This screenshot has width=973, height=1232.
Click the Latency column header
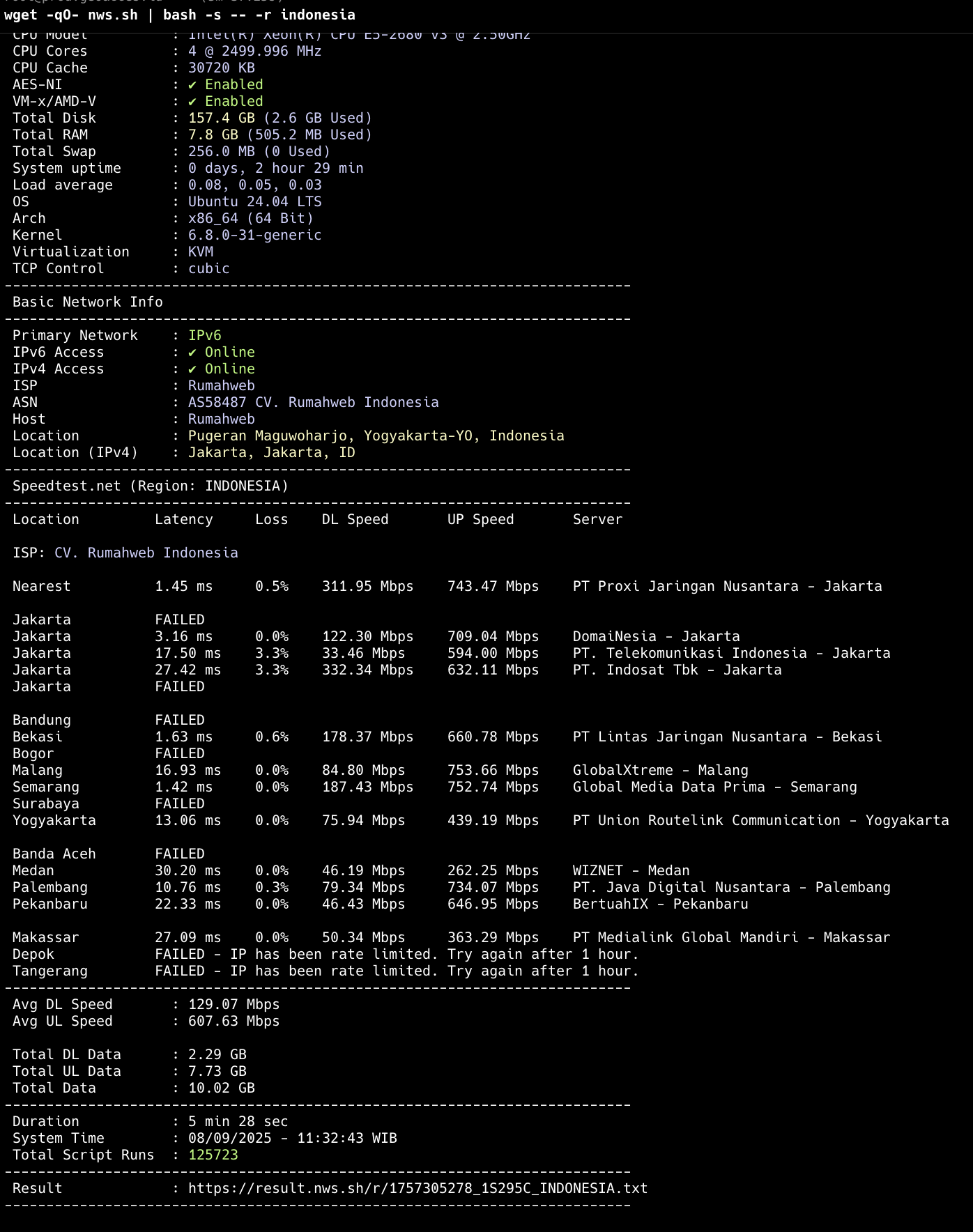coord(184,519)
